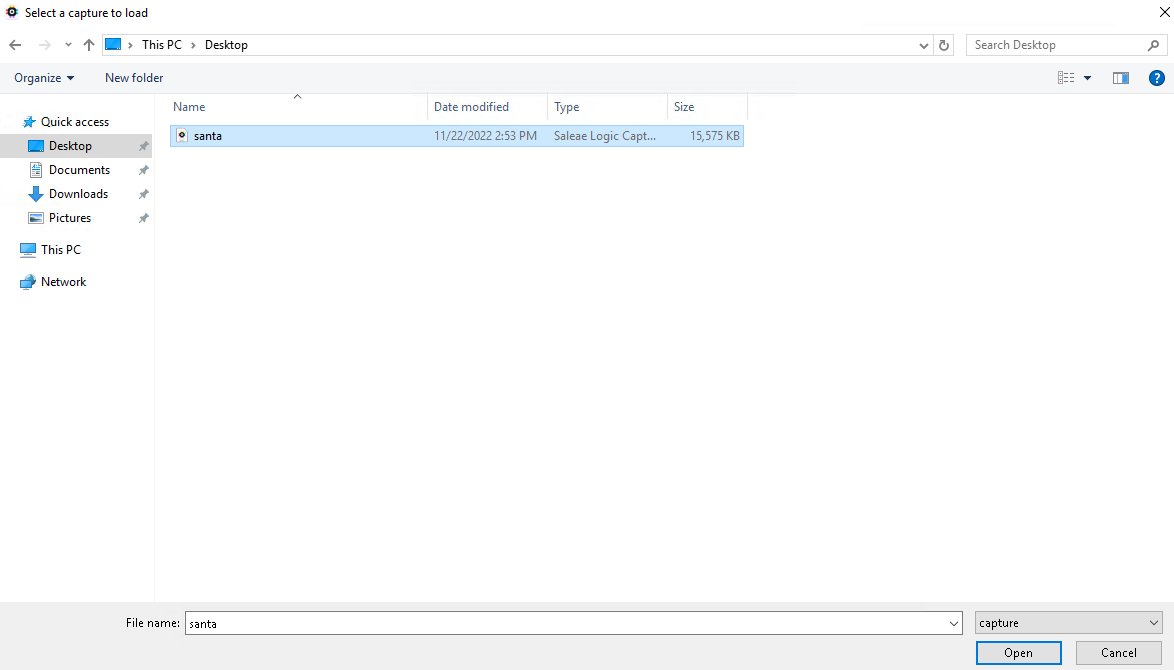Select the santa capture file
This screenshot has width=1174, height=670.
pyautogui.click(x=208, y=136)
